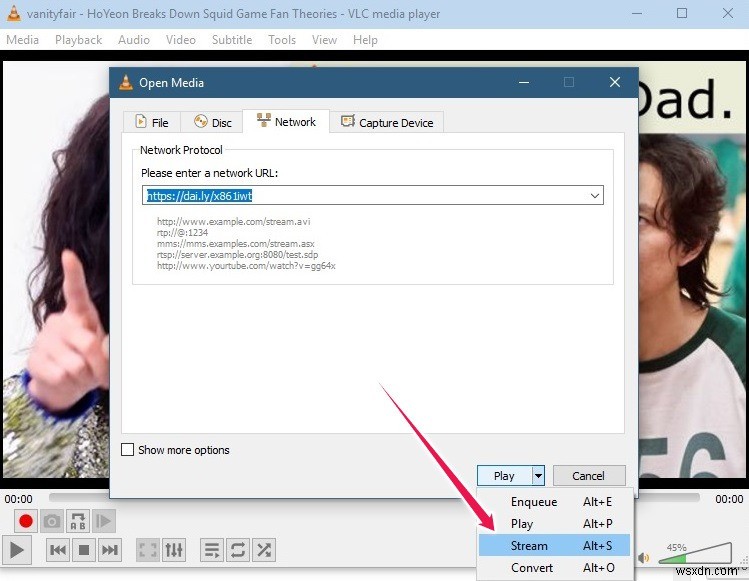Screen dimensions: 749x581
Task: Click the frame-by-frame button
Action: click(103, 521)
